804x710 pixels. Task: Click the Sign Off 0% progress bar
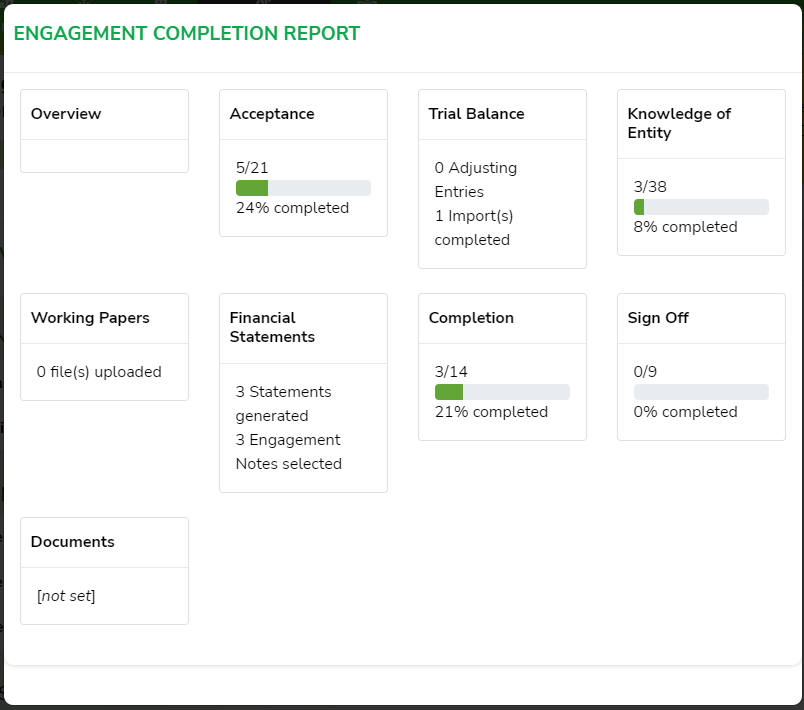[x=701, y=392]
